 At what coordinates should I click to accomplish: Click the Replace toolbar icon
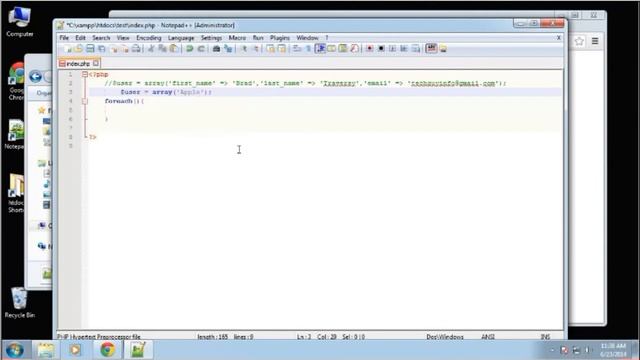pyautogui.click(x=229, y=49)
